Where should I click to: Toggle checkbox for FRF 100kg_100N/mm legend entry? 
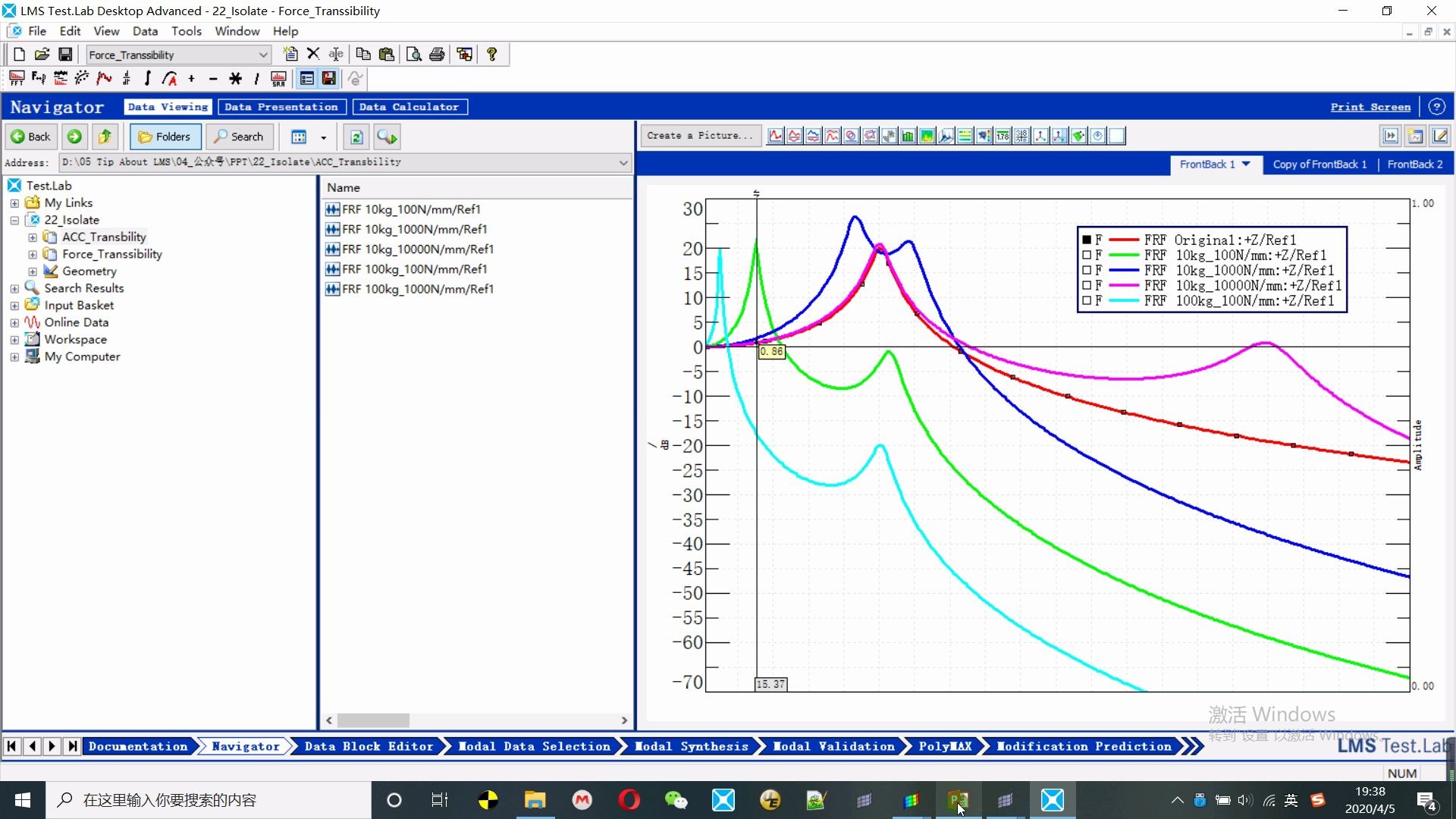[x=1087, y=300]
